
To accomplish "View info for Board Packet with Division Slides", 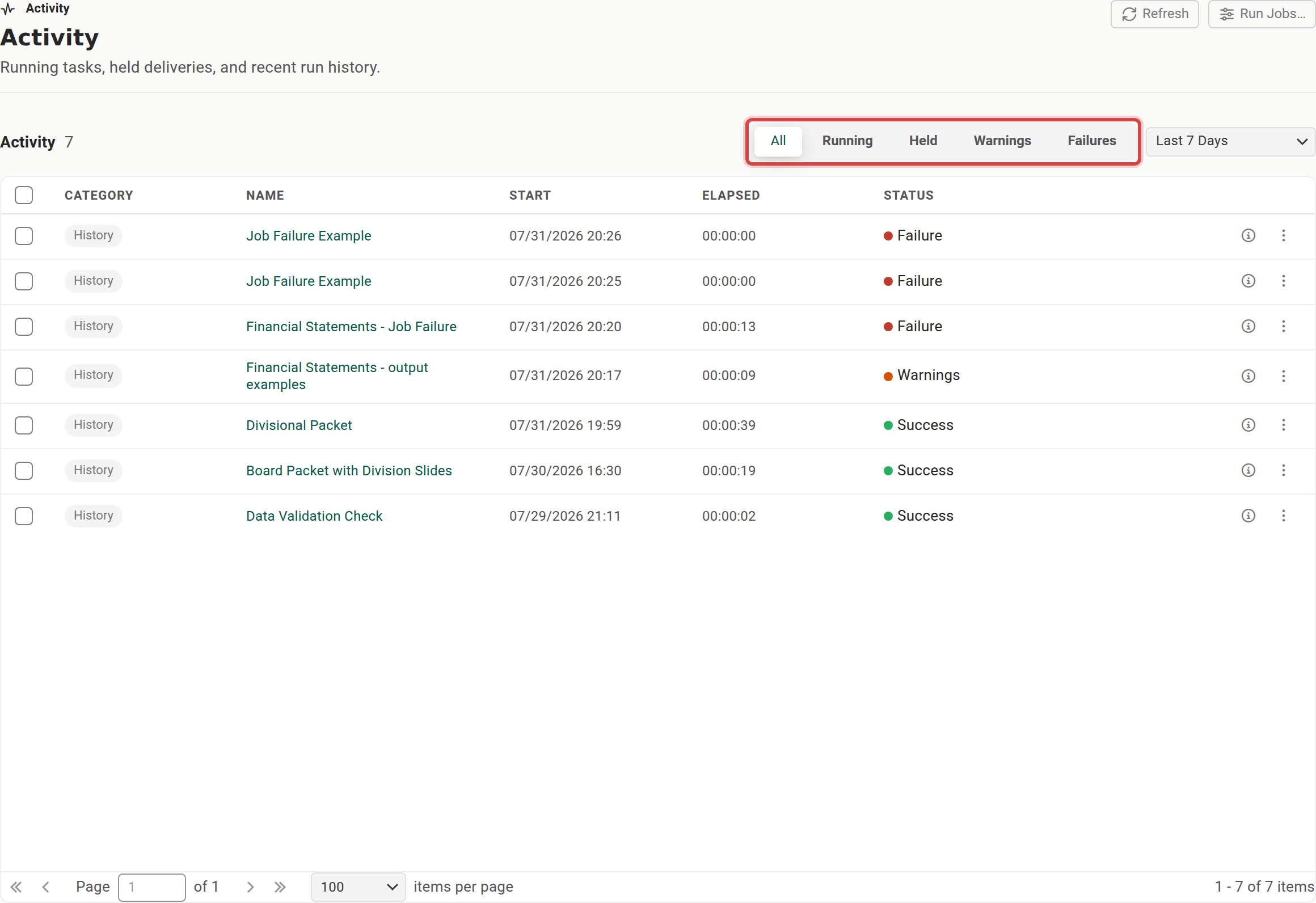I will tap(1248, 470).
